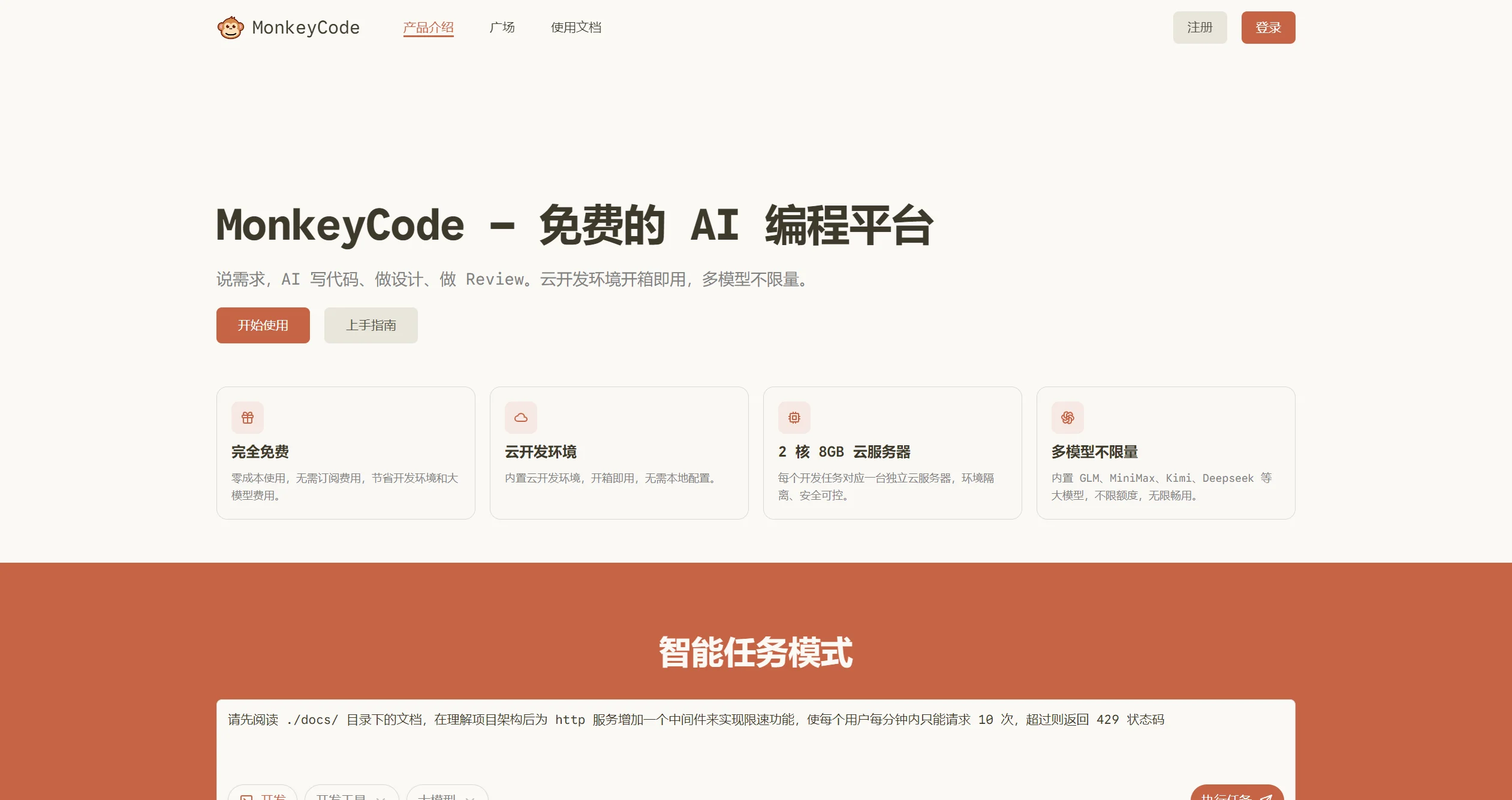Open the 广场 nav item
The image size is (1512, 800).
tap(501, 27)
